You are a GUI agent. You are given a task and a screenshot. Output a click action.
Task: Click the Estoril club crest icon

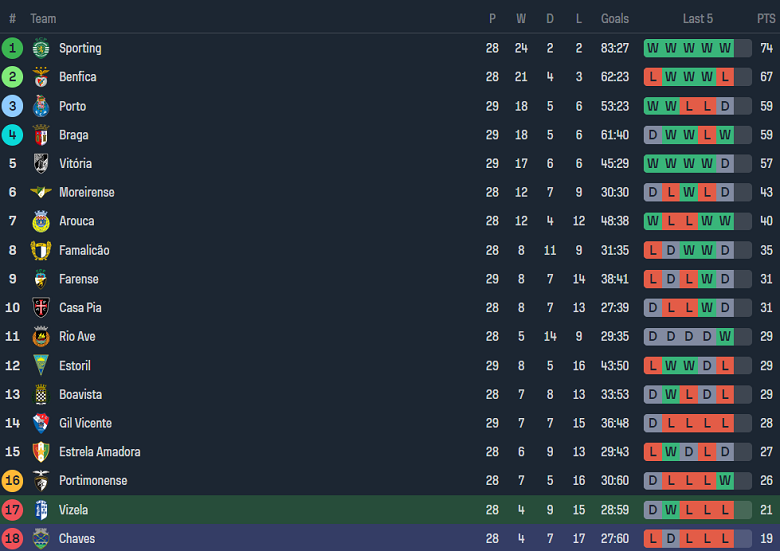coord(41,365)
